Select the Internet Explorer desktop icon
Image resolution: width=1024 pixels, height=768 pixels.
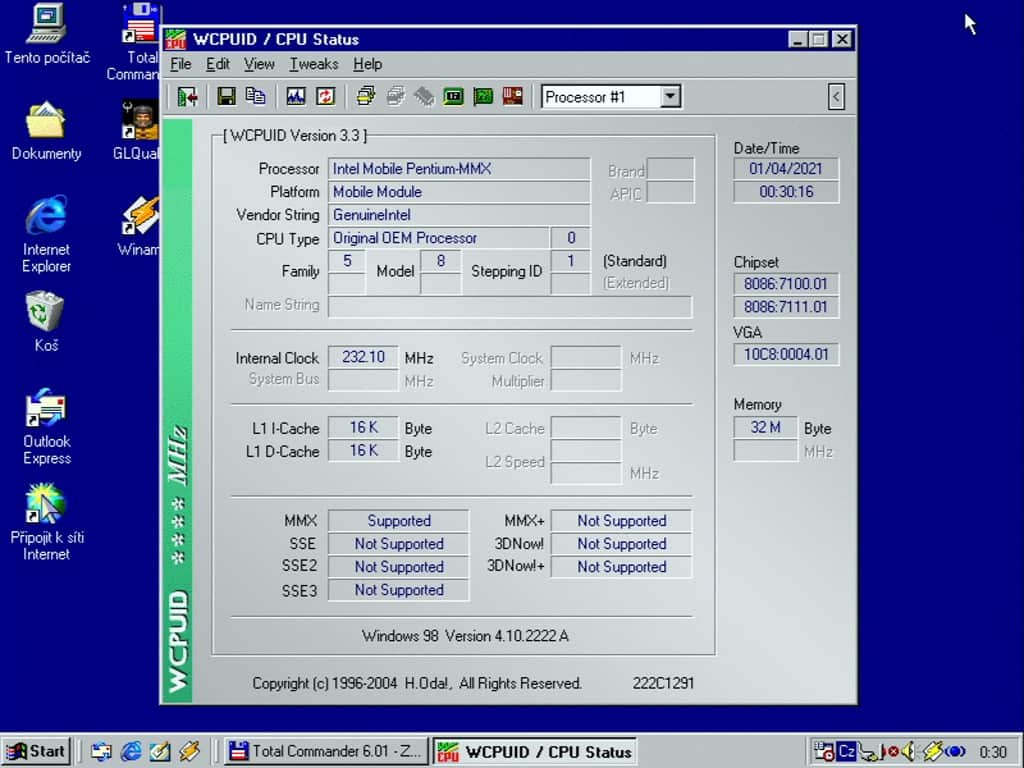point(46,234)
